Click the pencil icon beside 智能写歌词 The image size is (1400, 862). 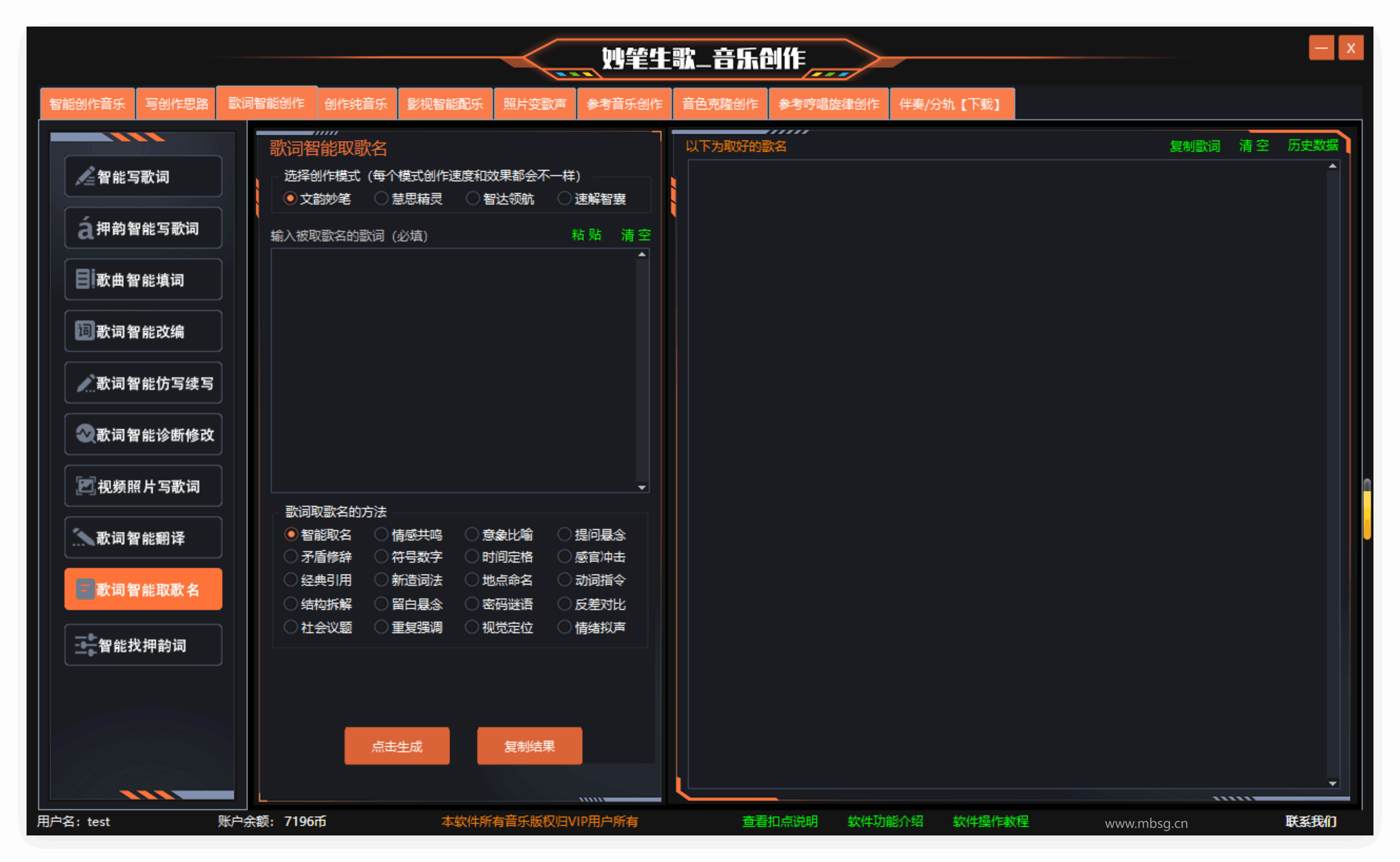(x=85, y=176)
